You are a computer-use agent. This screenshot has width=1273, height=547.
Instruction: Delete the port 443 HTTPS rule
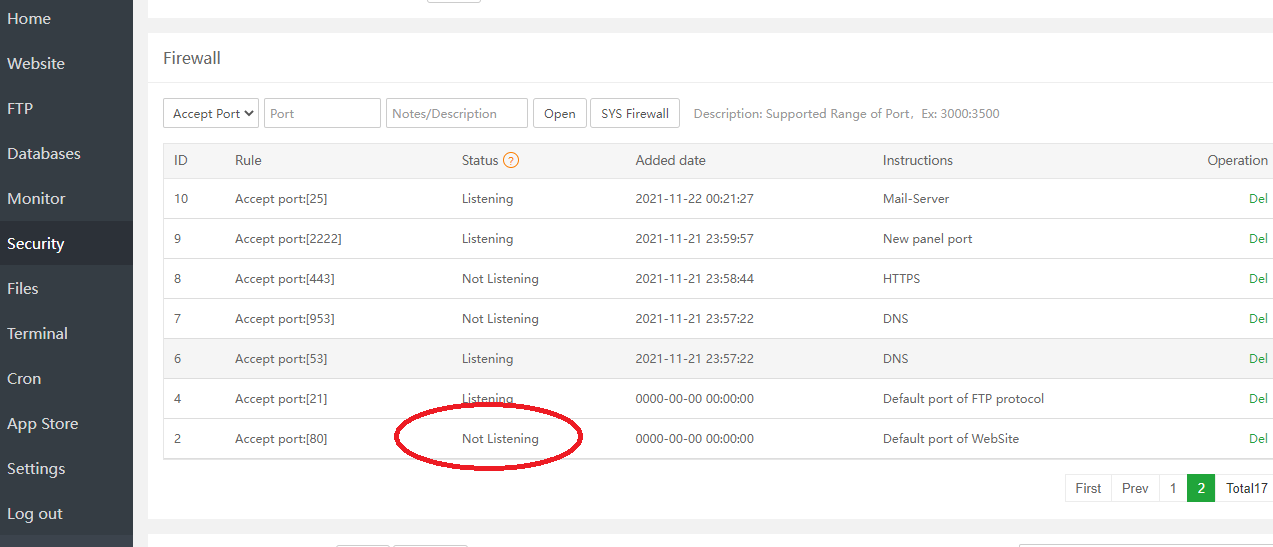coord(1258,279)
